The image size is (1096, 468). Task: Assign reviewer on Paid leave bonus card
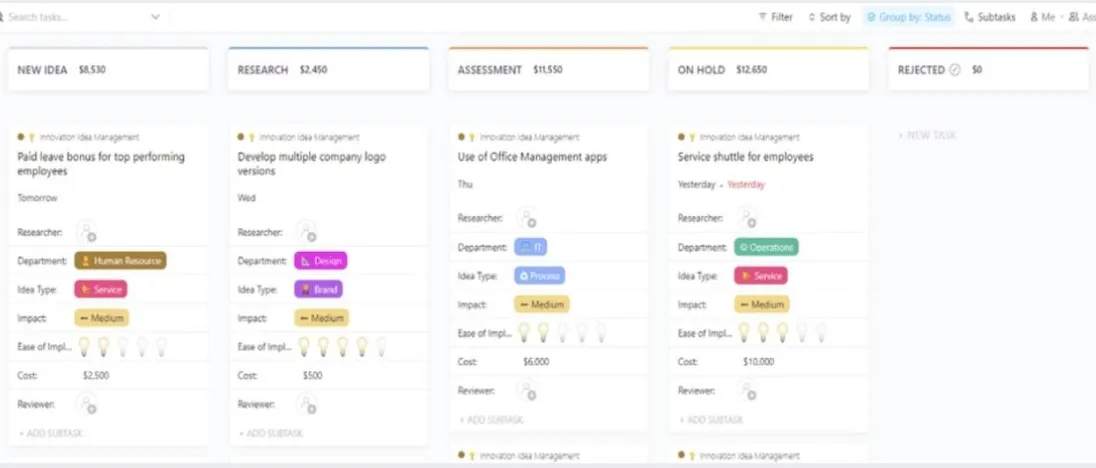click(x=87, y=404)
